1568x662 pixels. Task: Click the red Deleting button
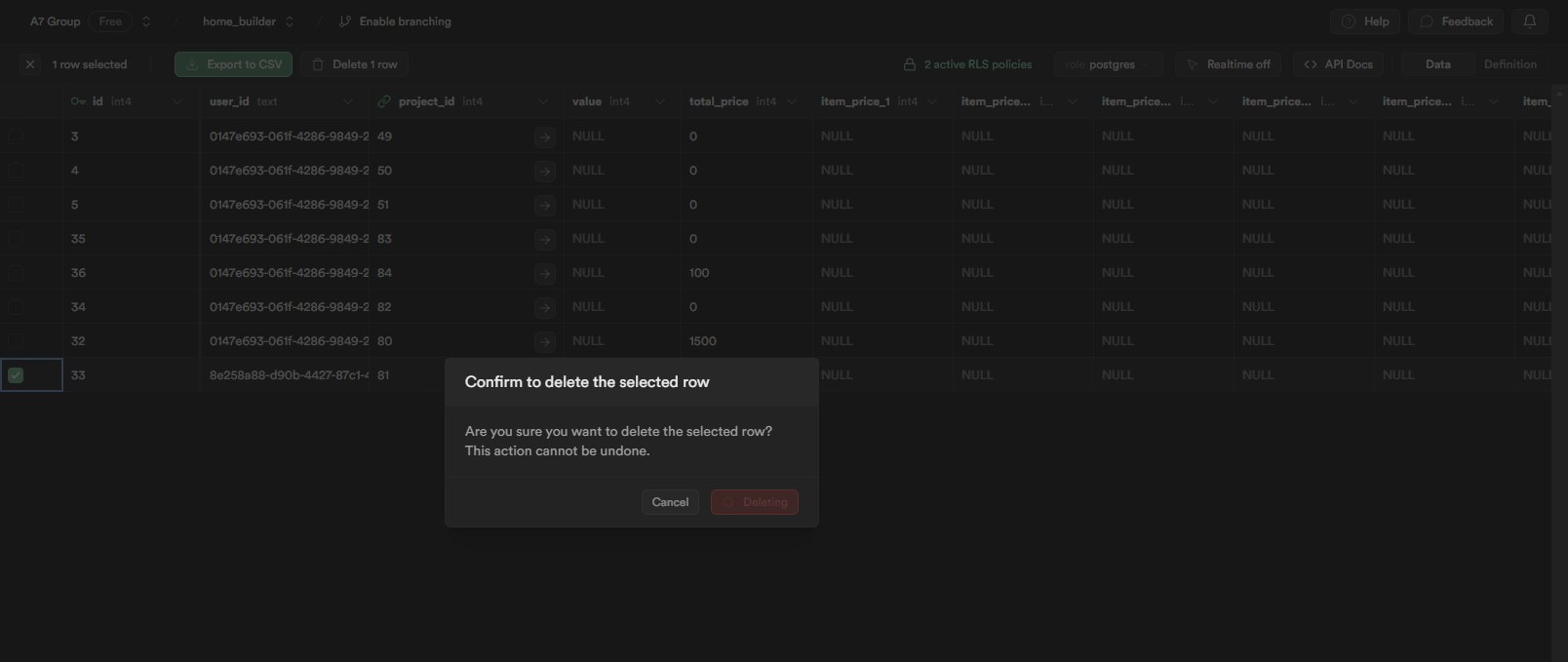(755, 502)
